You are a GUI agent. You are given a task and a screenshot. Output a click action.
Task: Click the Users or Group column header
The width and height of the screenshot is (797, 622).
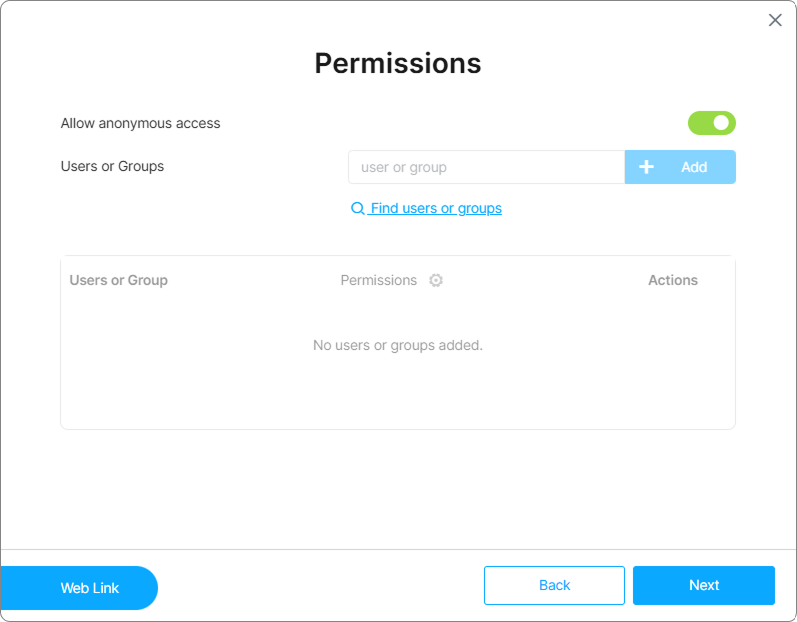click(x=118, y=280)
